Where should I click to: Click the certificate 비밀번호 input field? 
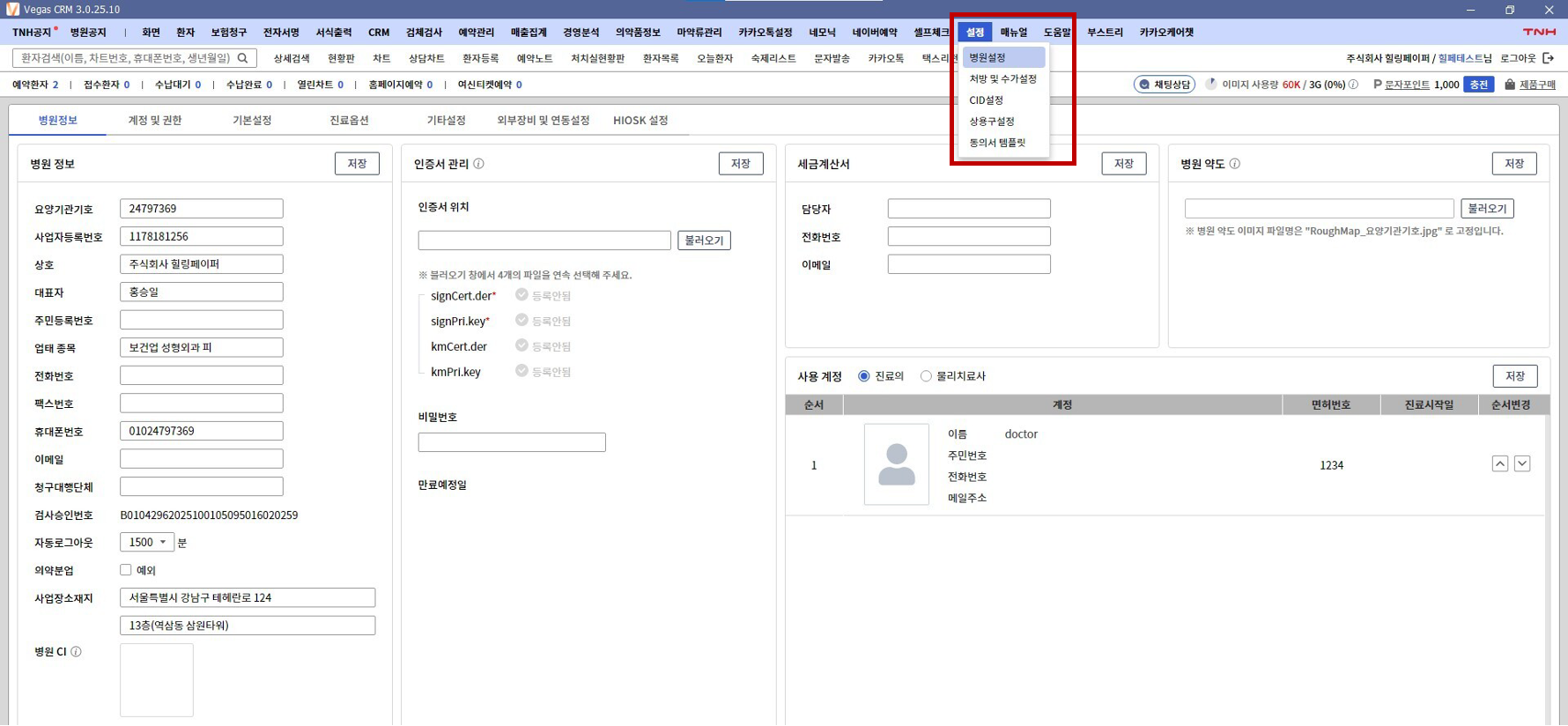pos(512,442)
